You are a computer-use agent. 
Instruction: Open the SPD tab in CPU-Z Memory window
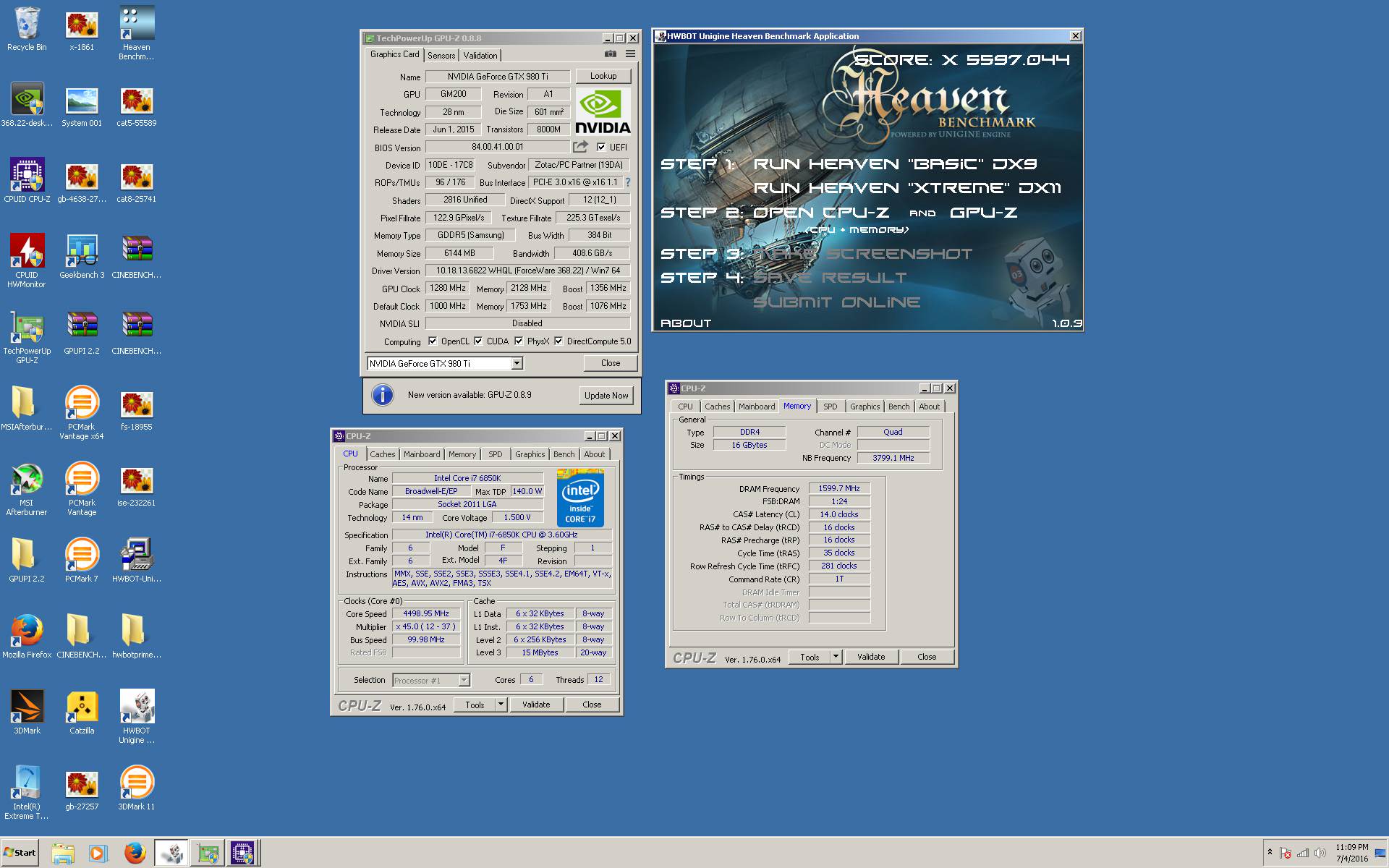tap(831, 407)
